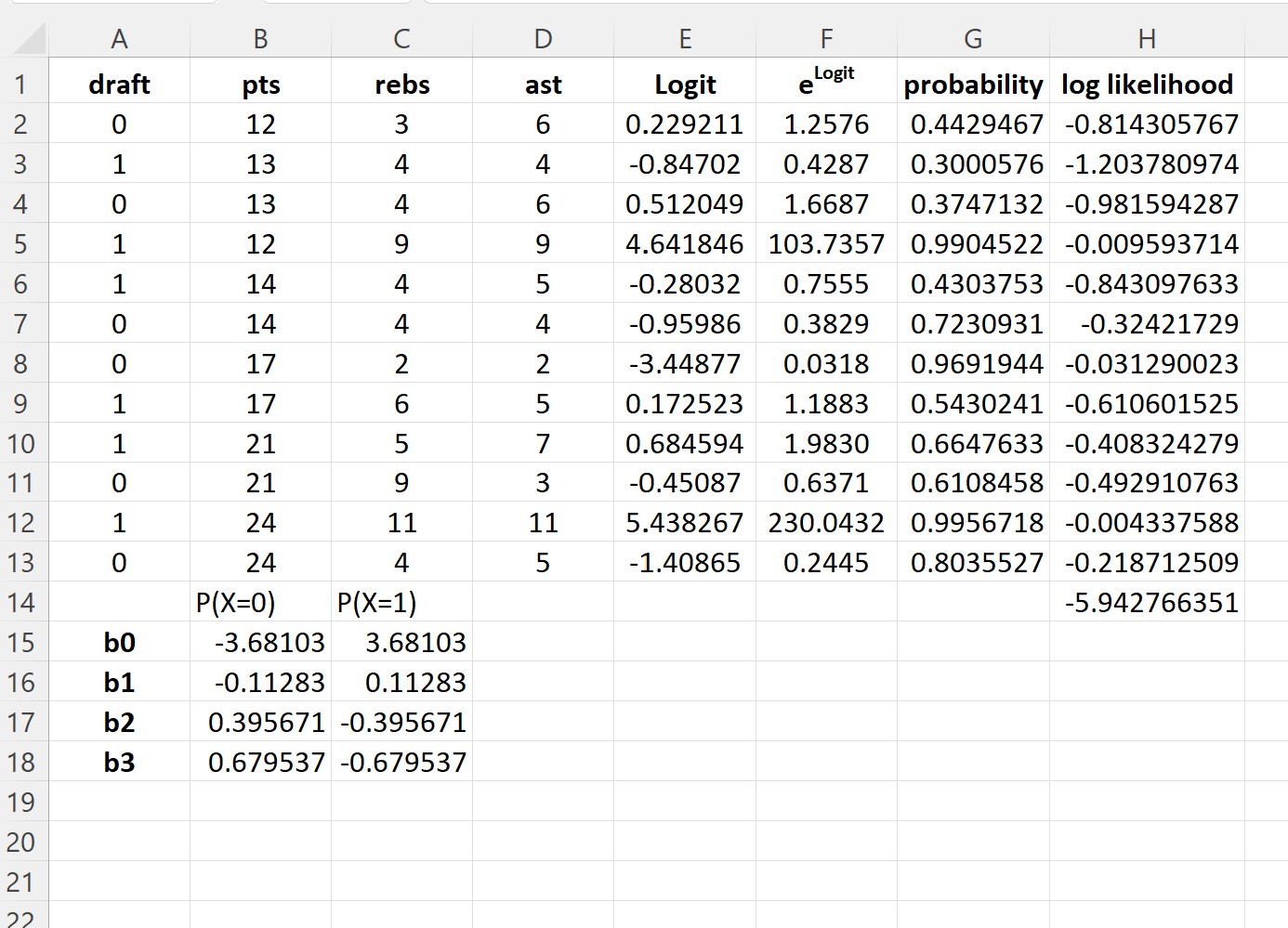This screenshot has height=928, width=1288.
Task: Select column A header
Action: [119, 38]
